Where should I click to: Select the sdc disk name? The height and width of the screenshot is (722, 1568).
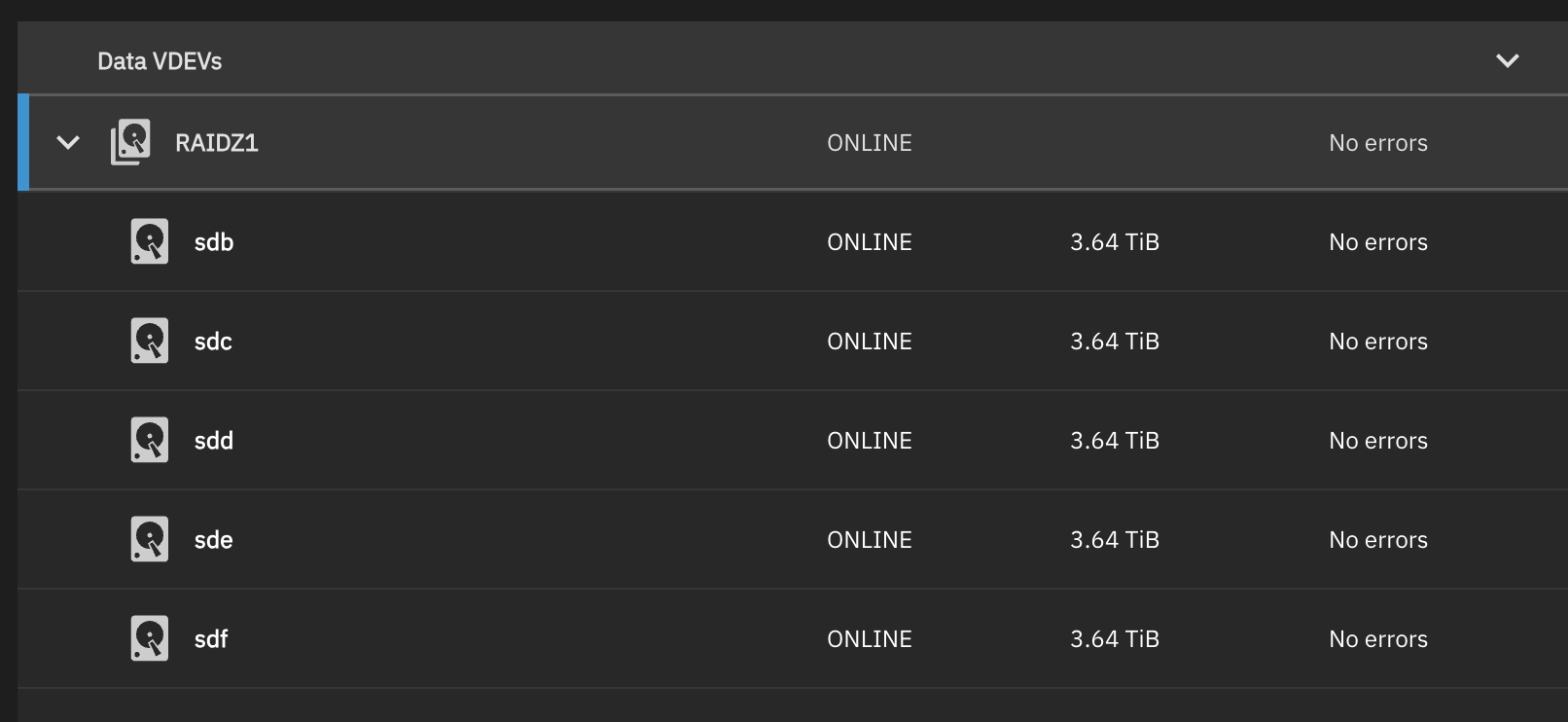[213, 342]
